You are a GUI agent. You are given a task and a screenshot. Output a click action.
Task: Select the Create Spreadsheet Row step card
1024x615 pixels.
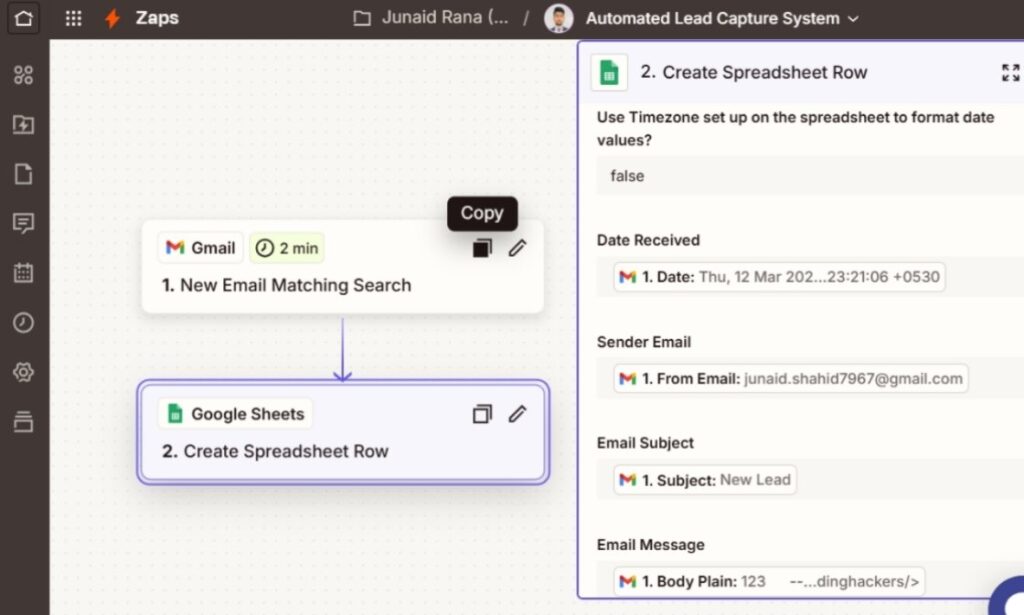[x=343, y=432]
